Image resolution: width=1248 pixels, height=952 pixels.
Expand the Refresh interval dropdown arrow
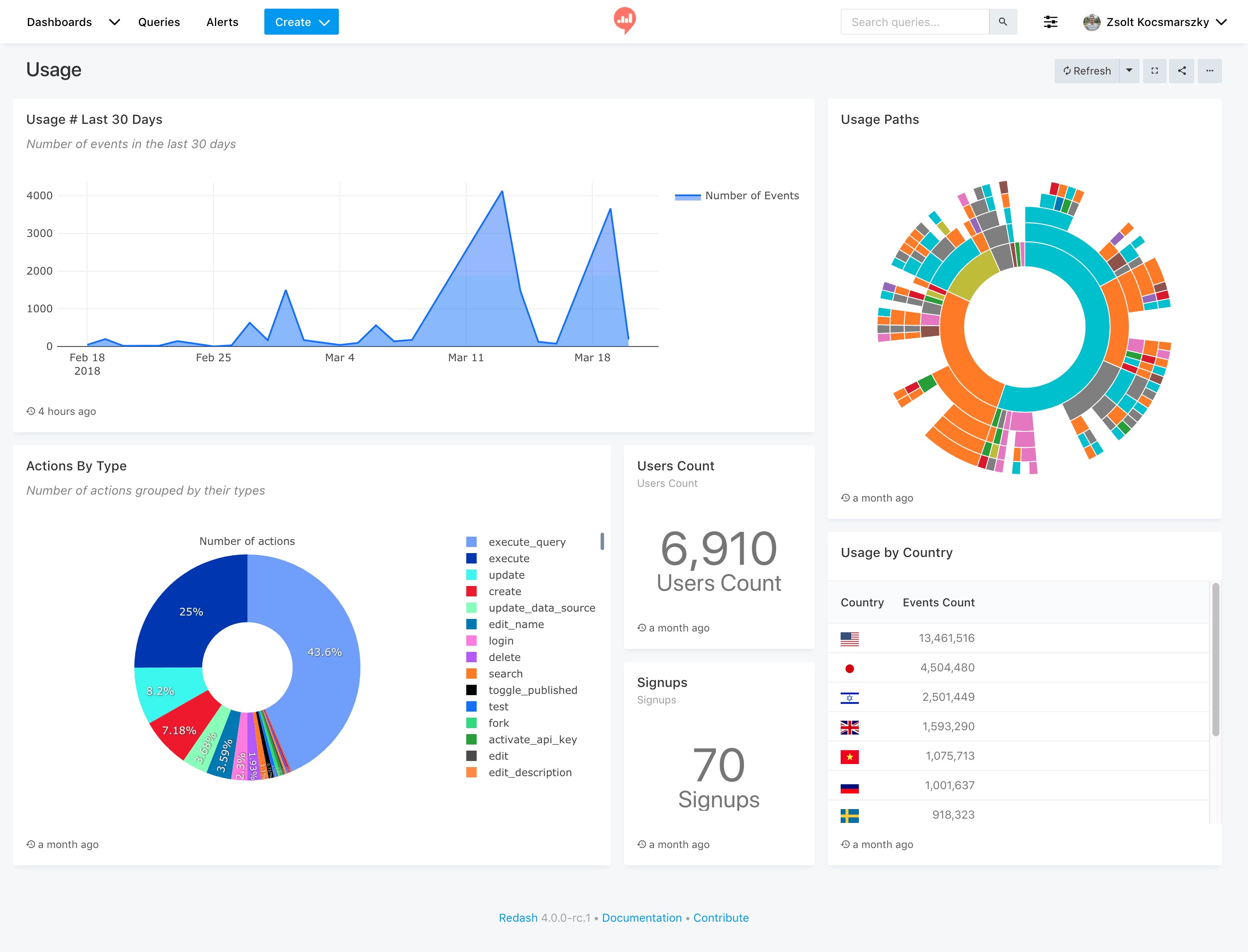pos(1130,70)
